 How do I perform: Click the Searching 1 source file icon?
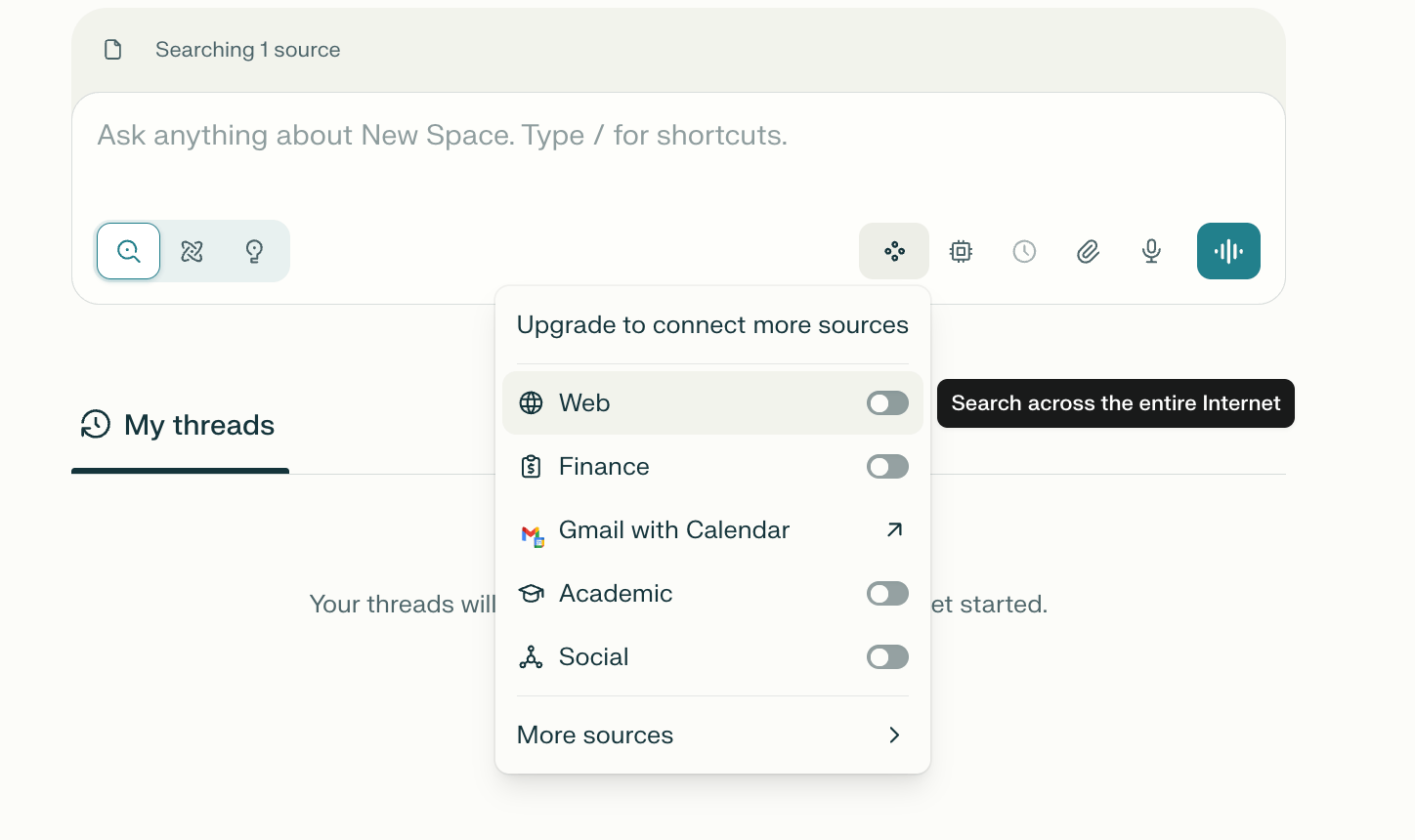113,50
